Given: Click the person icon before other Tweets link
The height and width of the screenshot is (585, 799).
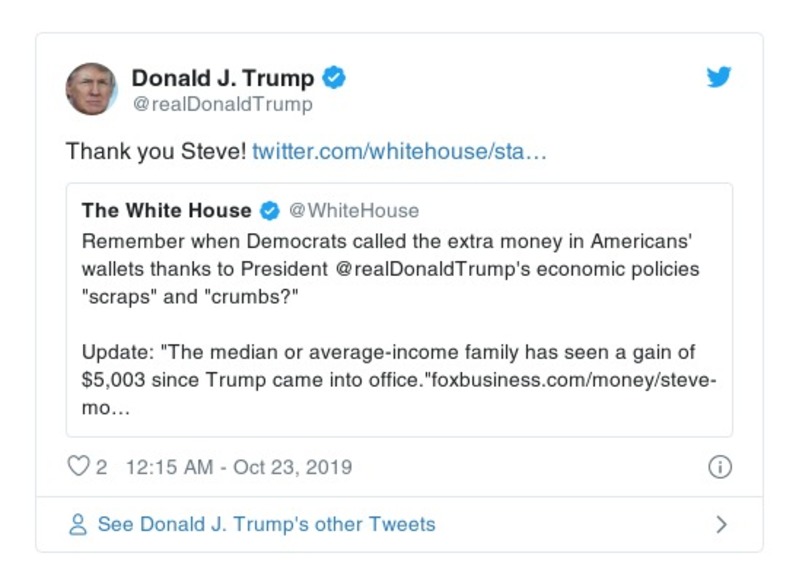Looking at the screenshot, I should [x=78, y=524].
